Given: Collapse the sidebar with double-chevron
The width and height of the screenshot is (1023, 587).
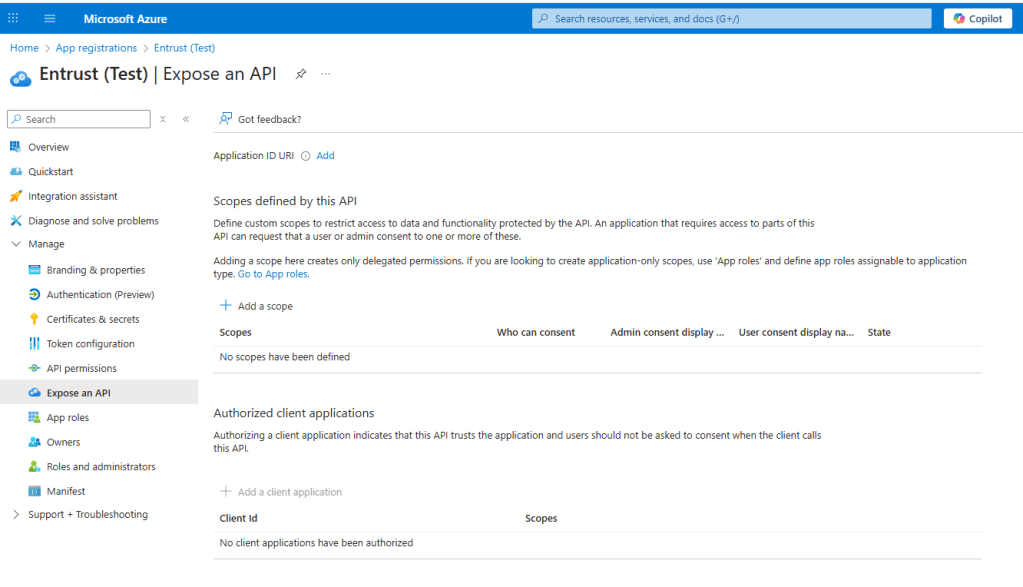Looking at the screenshot, I should [x=186, y=119].
